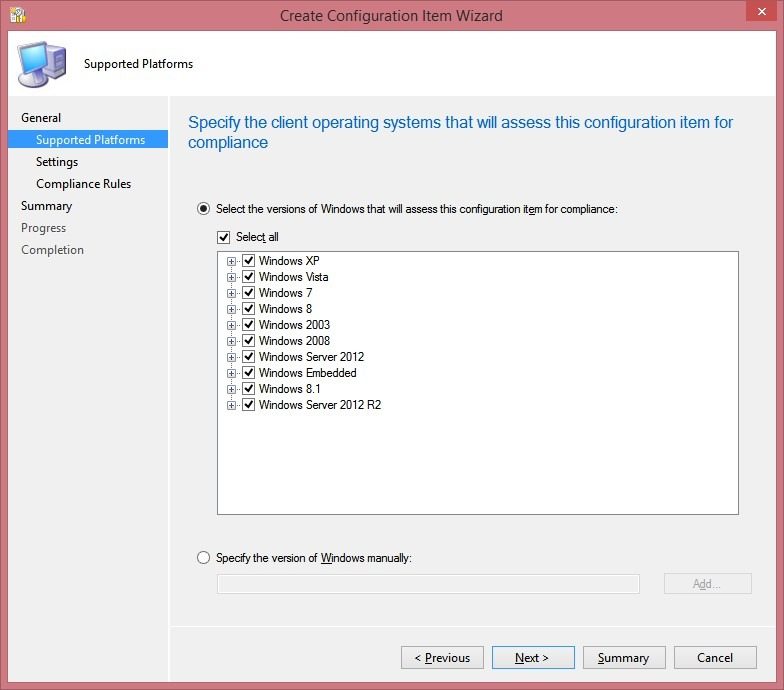Uncheck the Windows XP checkbox
The width and height of the screenshot is (784, 690).
pyautogui.click(x=248, y=260)
